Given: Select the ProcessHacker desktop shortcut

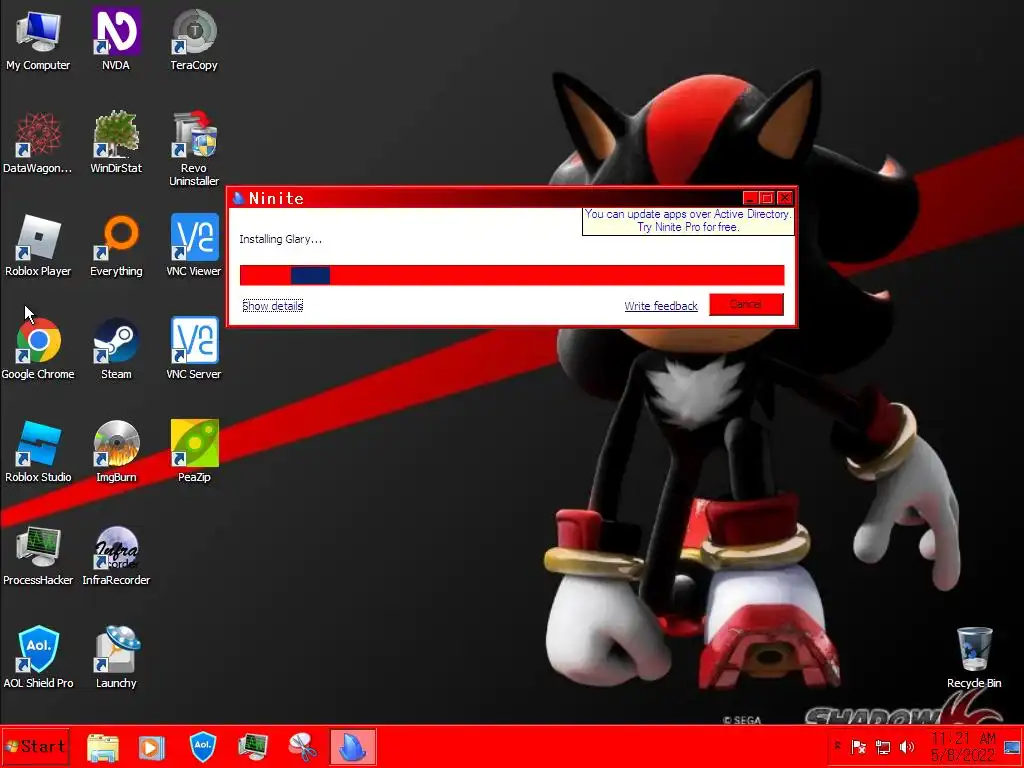Looking at the screenshot, I should point(38,554).
